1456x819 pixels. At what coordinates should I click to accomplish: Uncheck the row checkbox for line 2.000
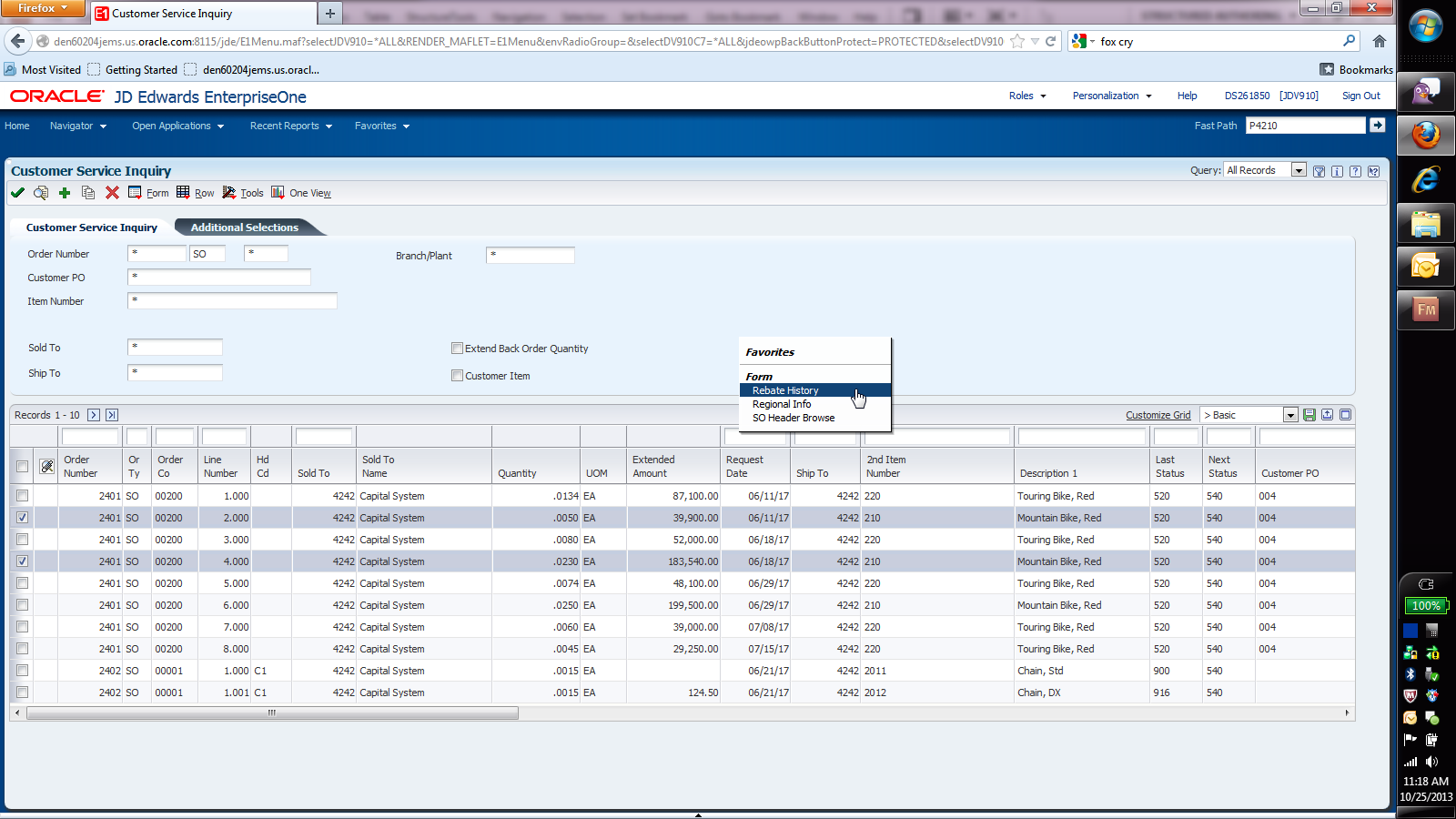click(23, 518)
